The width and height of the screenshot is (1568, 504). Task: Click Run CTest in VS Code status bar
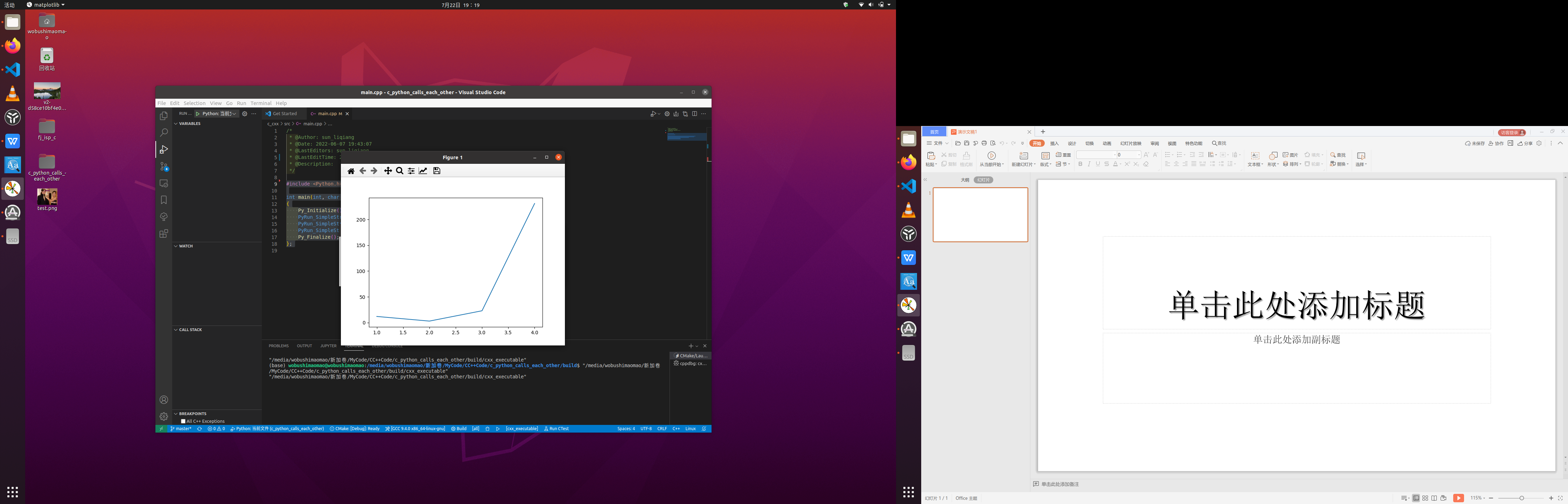pos(556,429)
